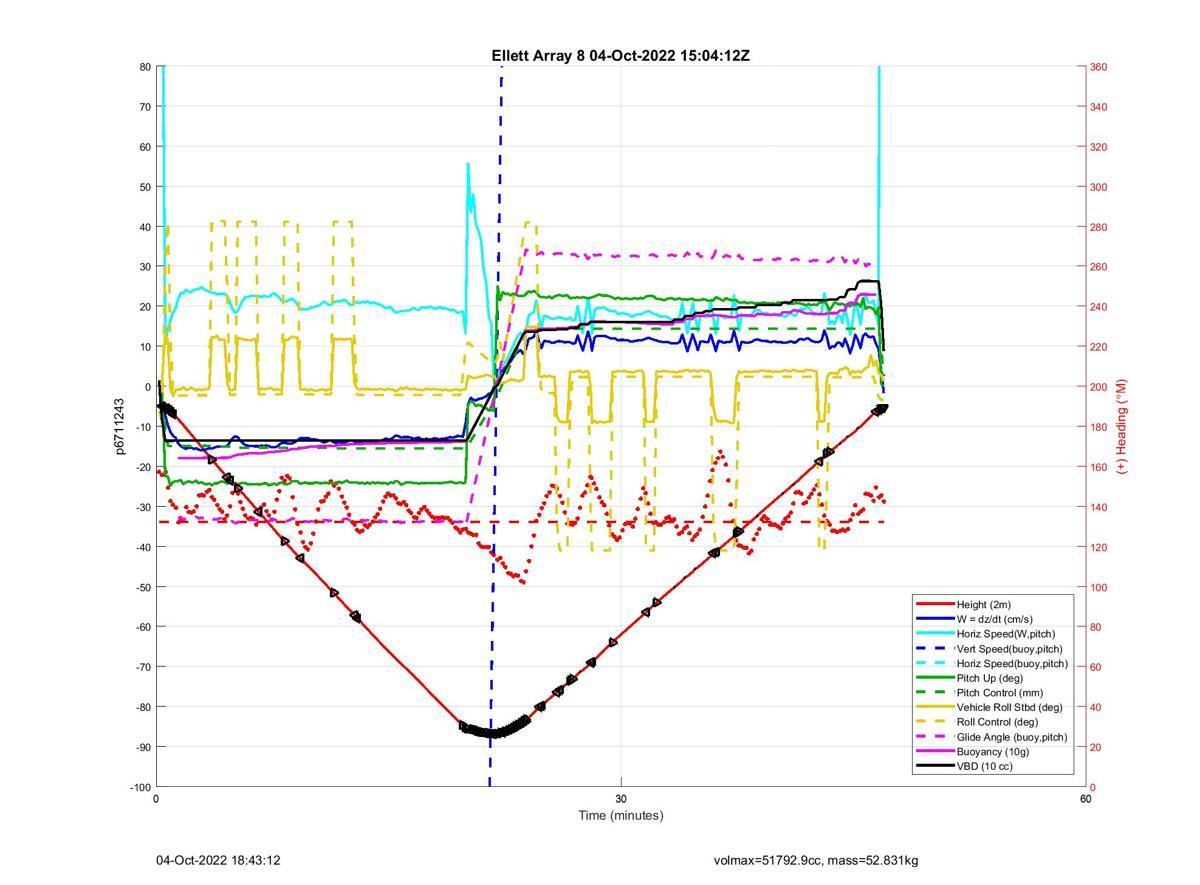This screenshot has width=1200, height=885.
Task: Select the '(+) Heading (°M)' right axis label
Action: coord(1122,426)
